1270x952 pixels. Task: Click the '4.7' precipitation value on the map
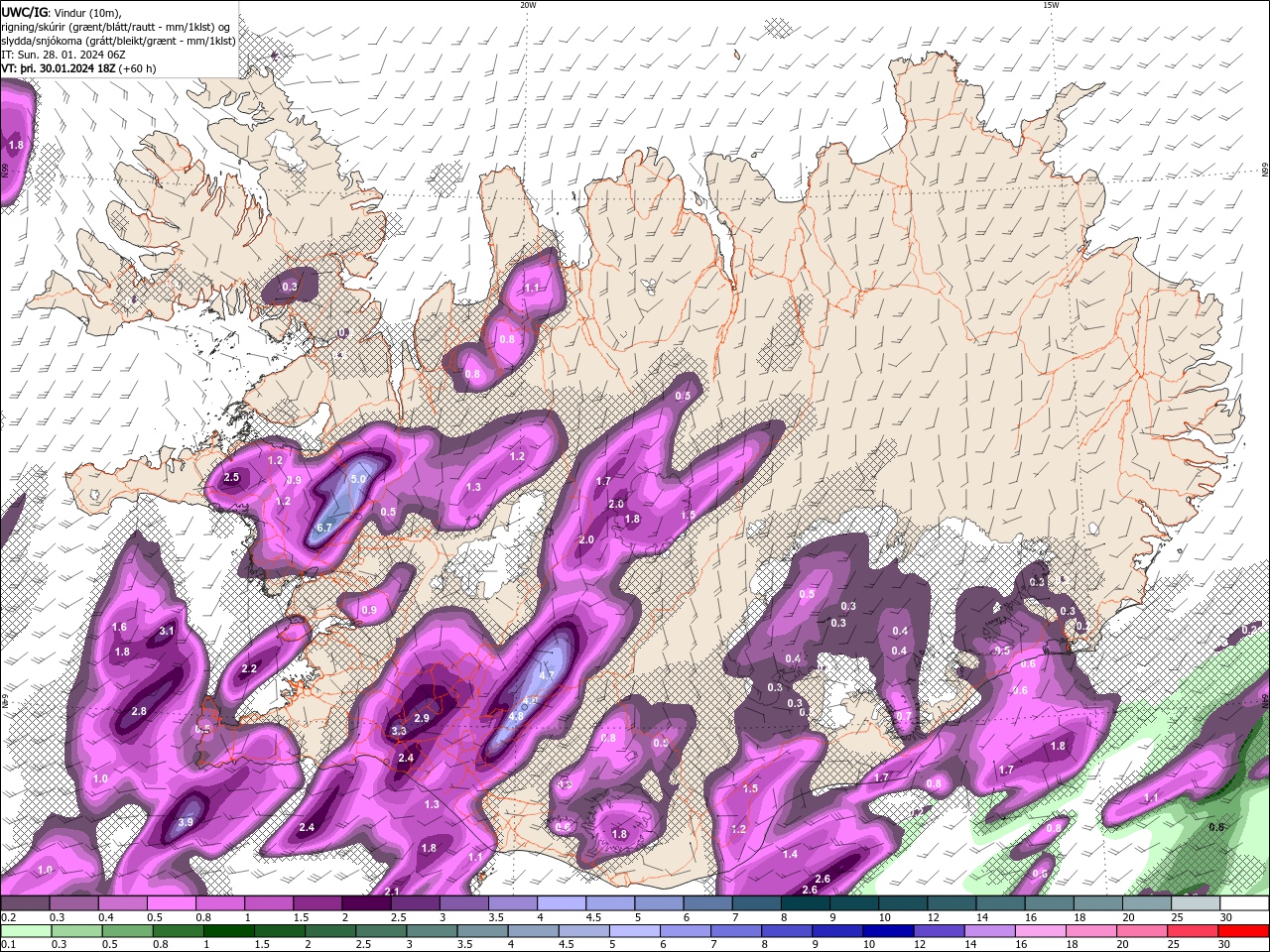click(546, 675)
